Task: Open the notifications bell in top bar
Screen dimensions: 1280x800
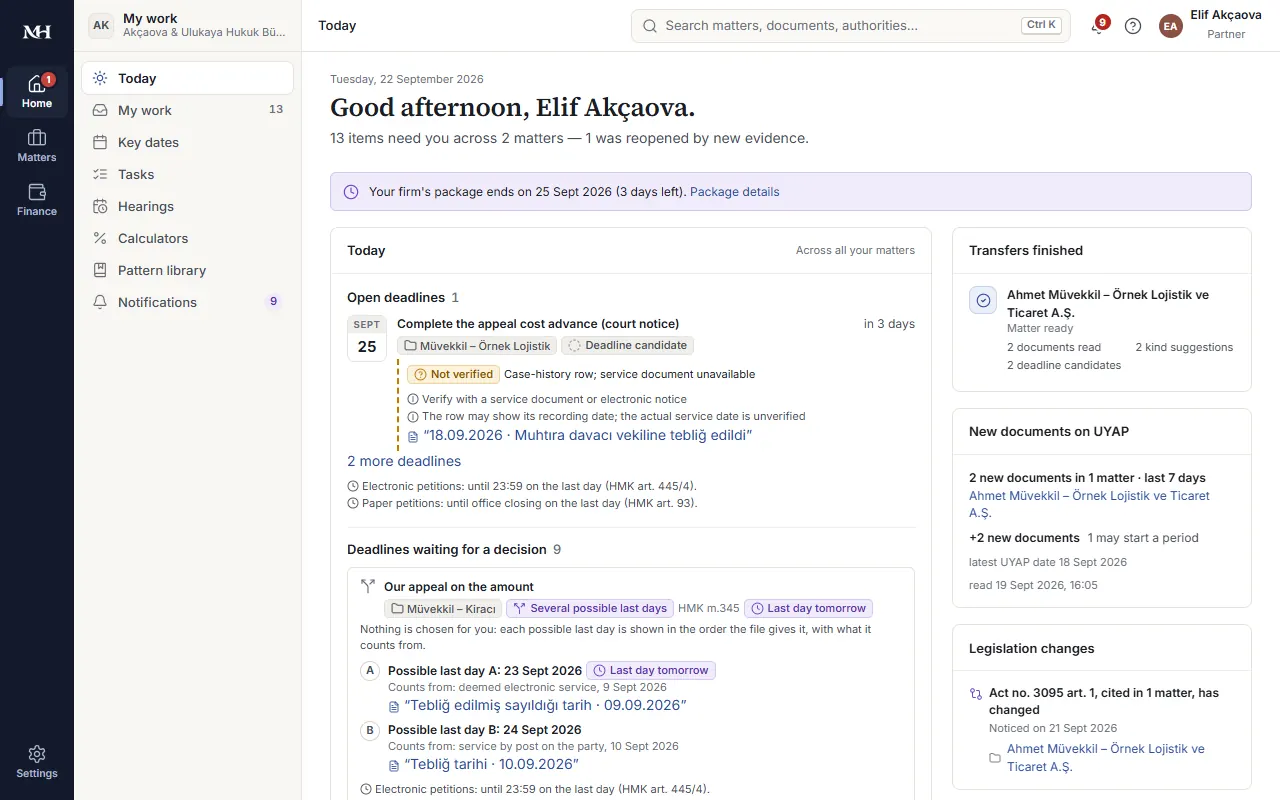Action: (x=1098, y=26)
